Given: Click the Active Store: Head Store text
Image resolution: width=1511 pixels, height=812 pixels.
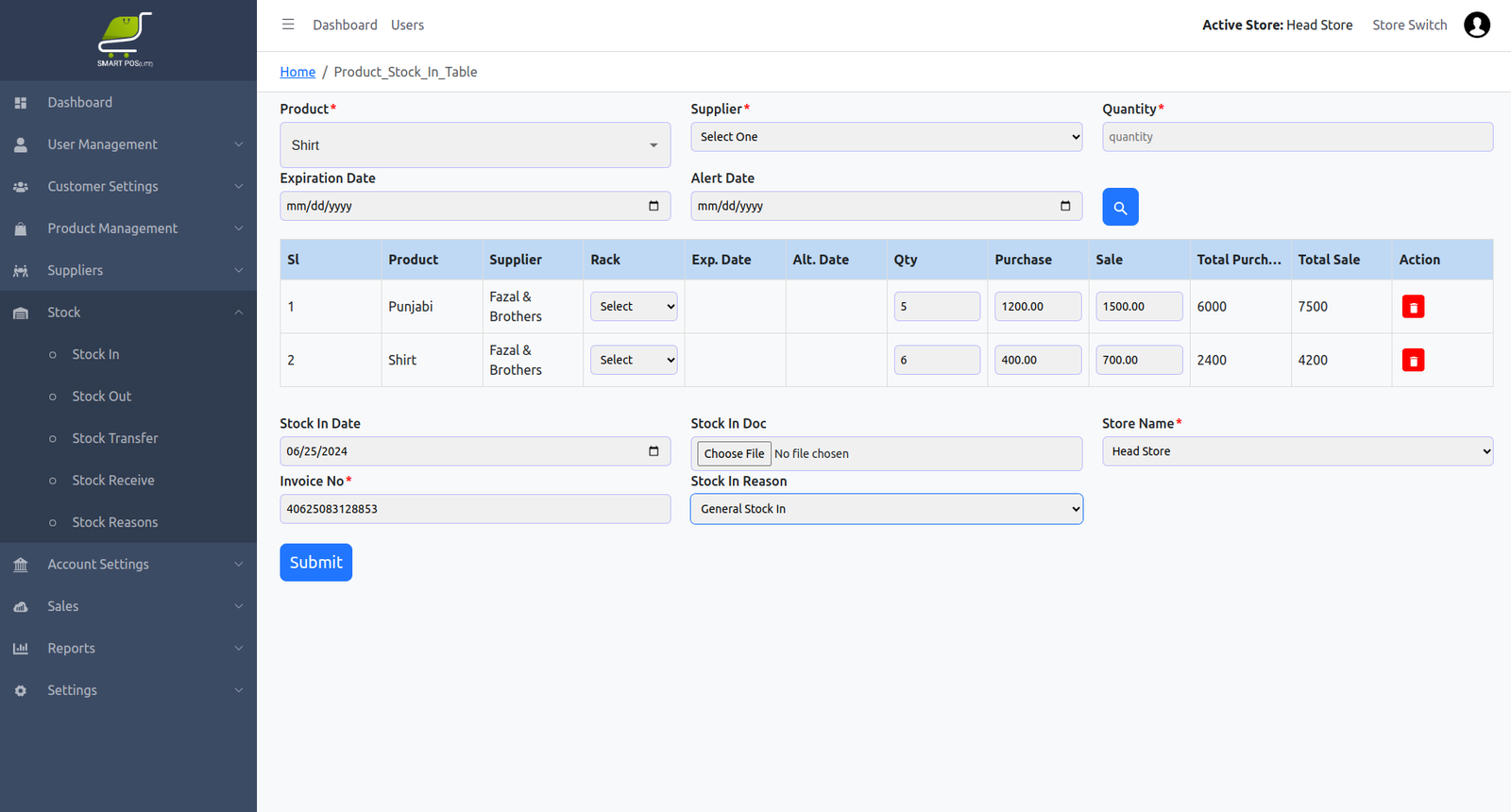Looking at the screenshot, I should (x=1277, y=25).
